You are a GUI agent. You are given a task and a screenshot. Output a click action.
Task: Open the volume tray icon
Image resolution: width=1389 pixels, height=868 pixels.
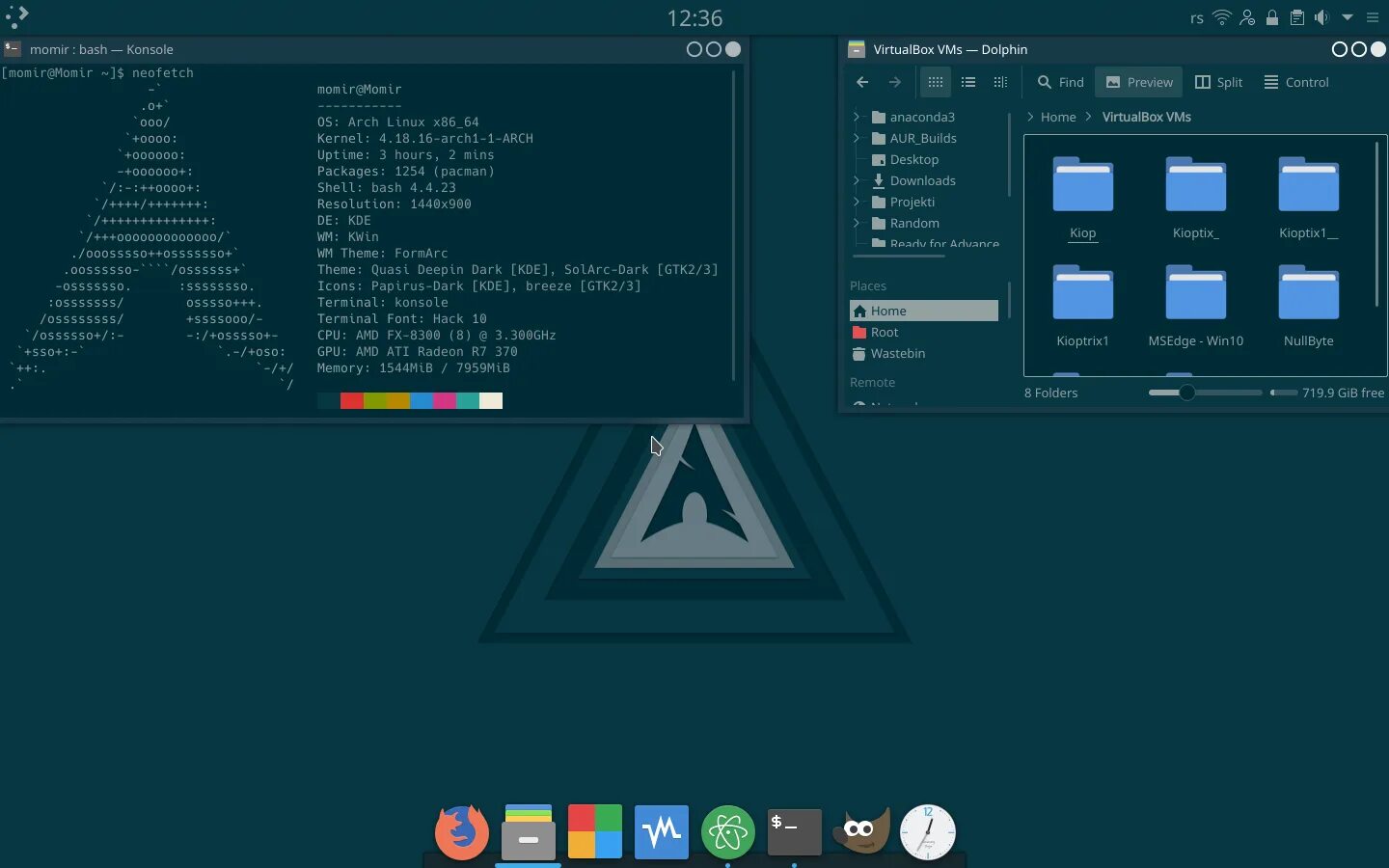pos(1321,17)
